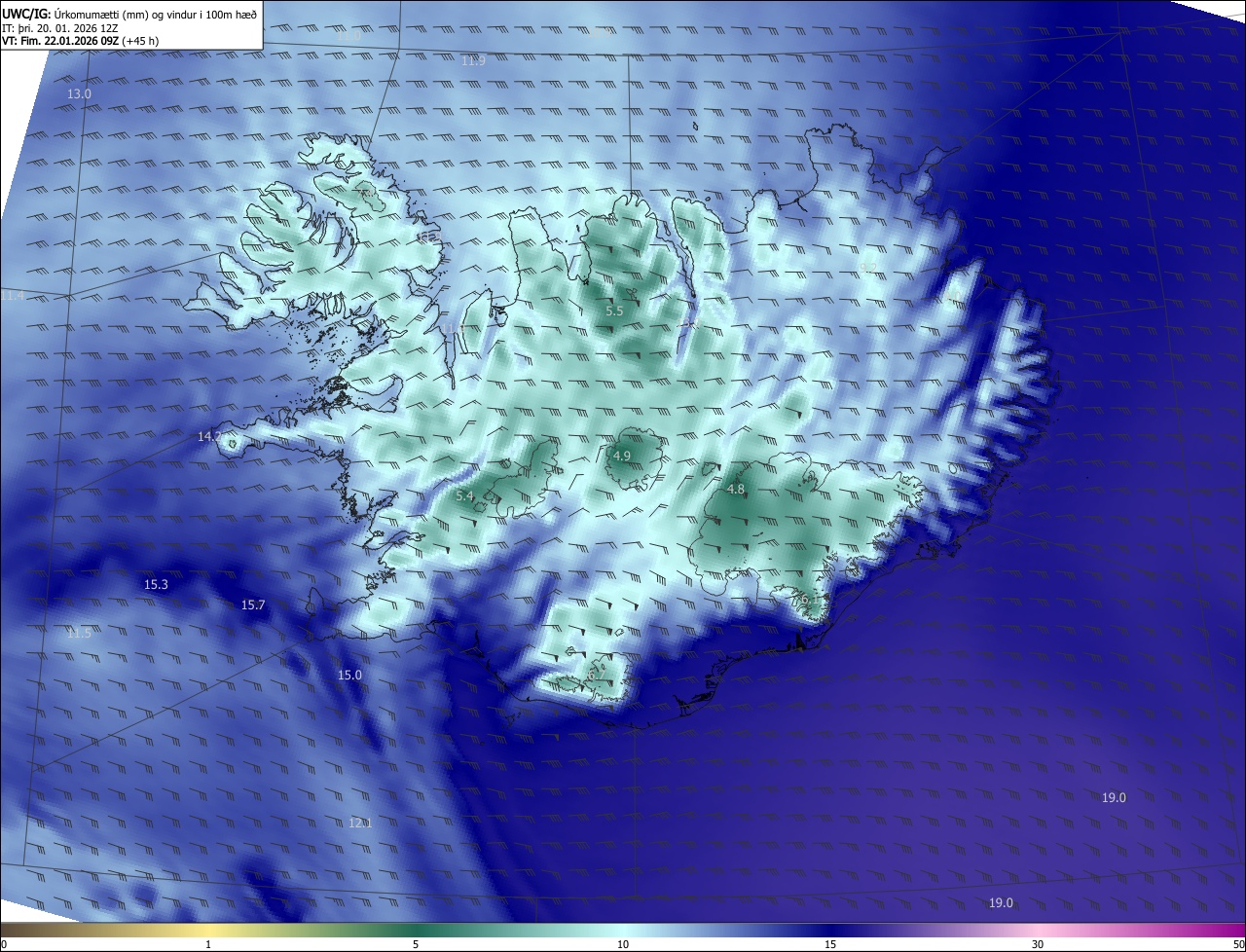Click the '0' tick on the color scale
The image size is (1246, 952).
pos(4,945)
